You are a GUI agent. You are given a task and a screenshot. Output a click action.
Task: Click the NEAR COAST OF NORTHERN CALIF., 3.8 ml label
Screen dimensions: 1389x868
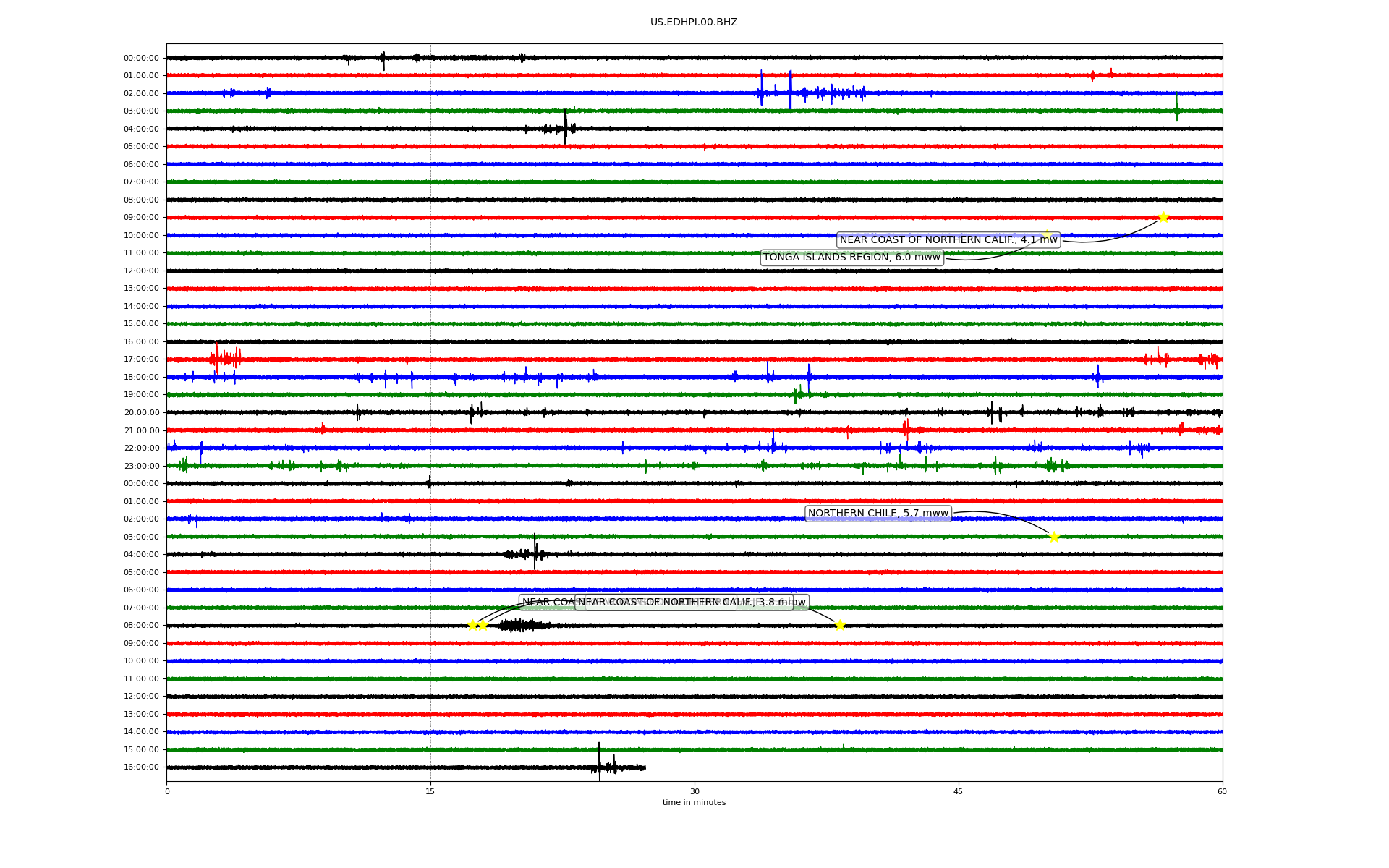[x=684, y=603]
